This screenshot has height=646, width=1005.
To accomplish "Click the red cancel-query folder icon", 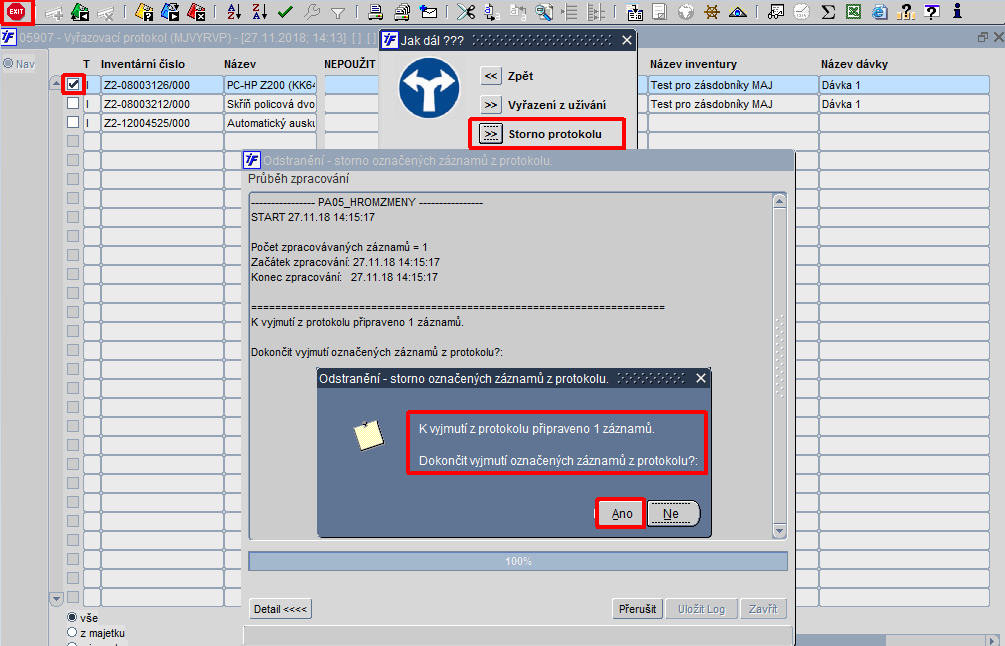I will pos(195,12).
